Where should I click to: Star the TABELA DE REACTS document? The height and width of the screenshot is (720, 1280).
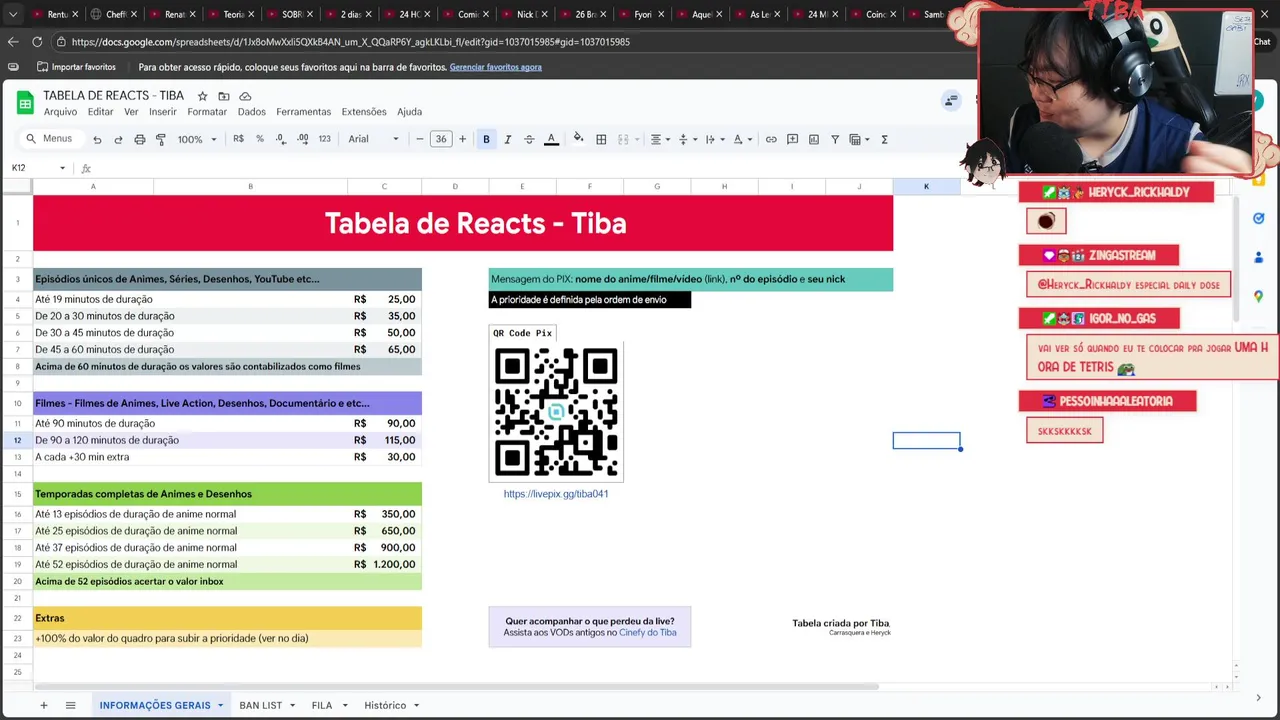(x=202, y=96)
